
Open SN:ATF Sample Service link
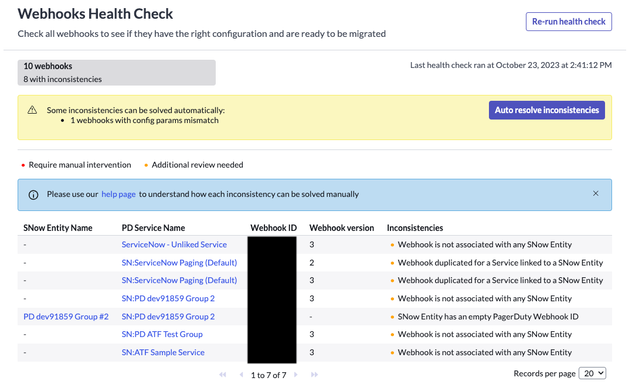click(x=163, y=353)
